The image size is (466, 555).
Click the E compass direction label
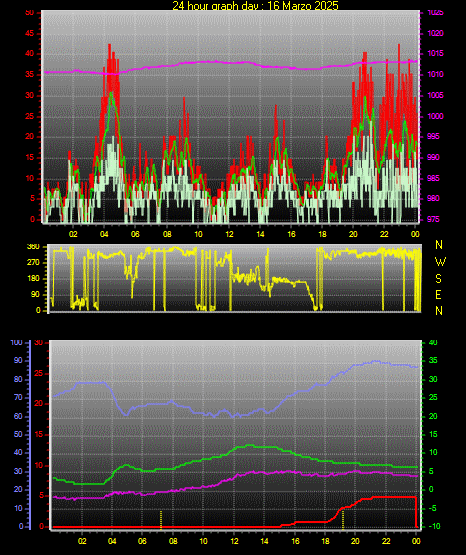pos(438,294)
